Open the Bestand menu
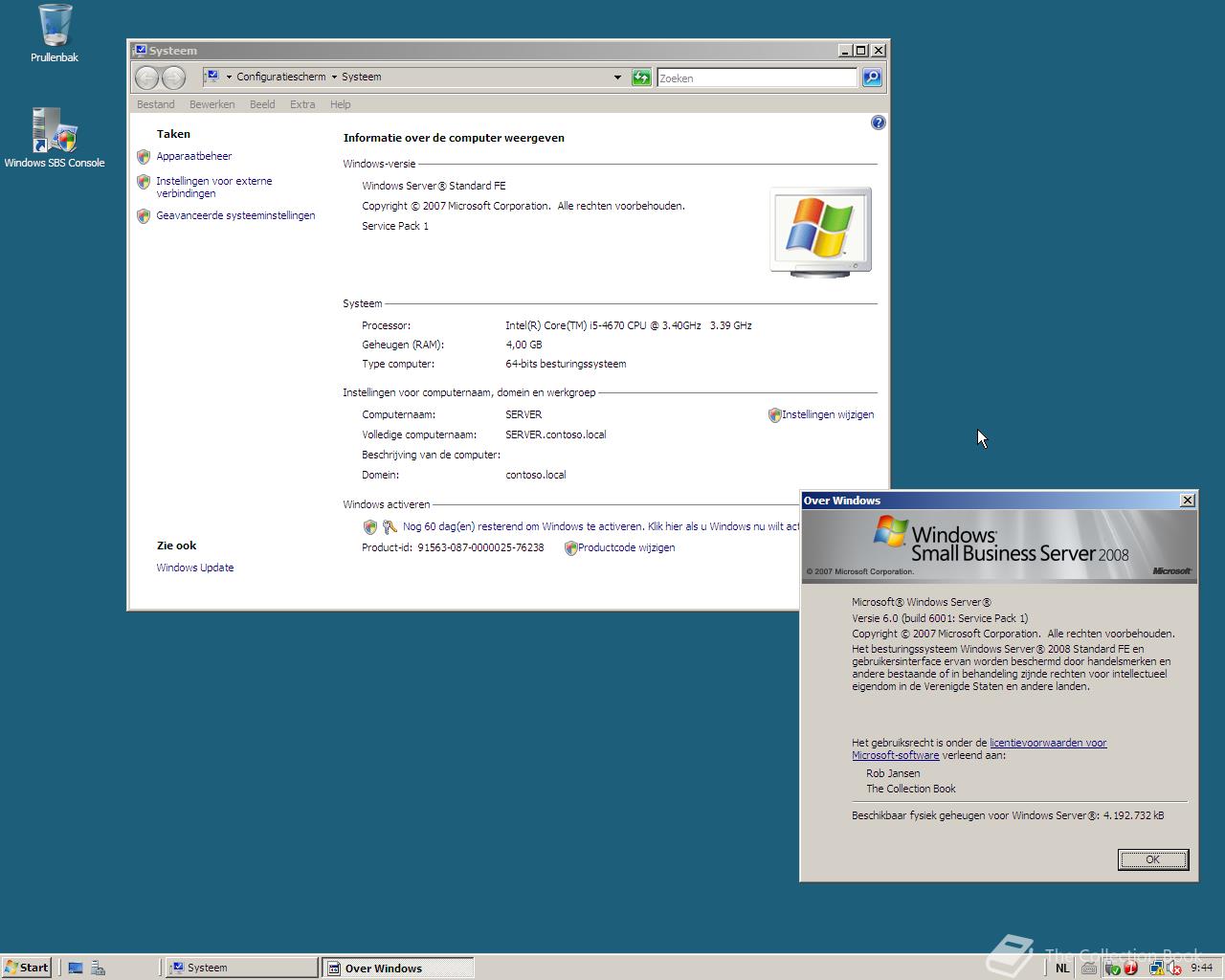Screen dimensions: 1225x980 (156, 104)
